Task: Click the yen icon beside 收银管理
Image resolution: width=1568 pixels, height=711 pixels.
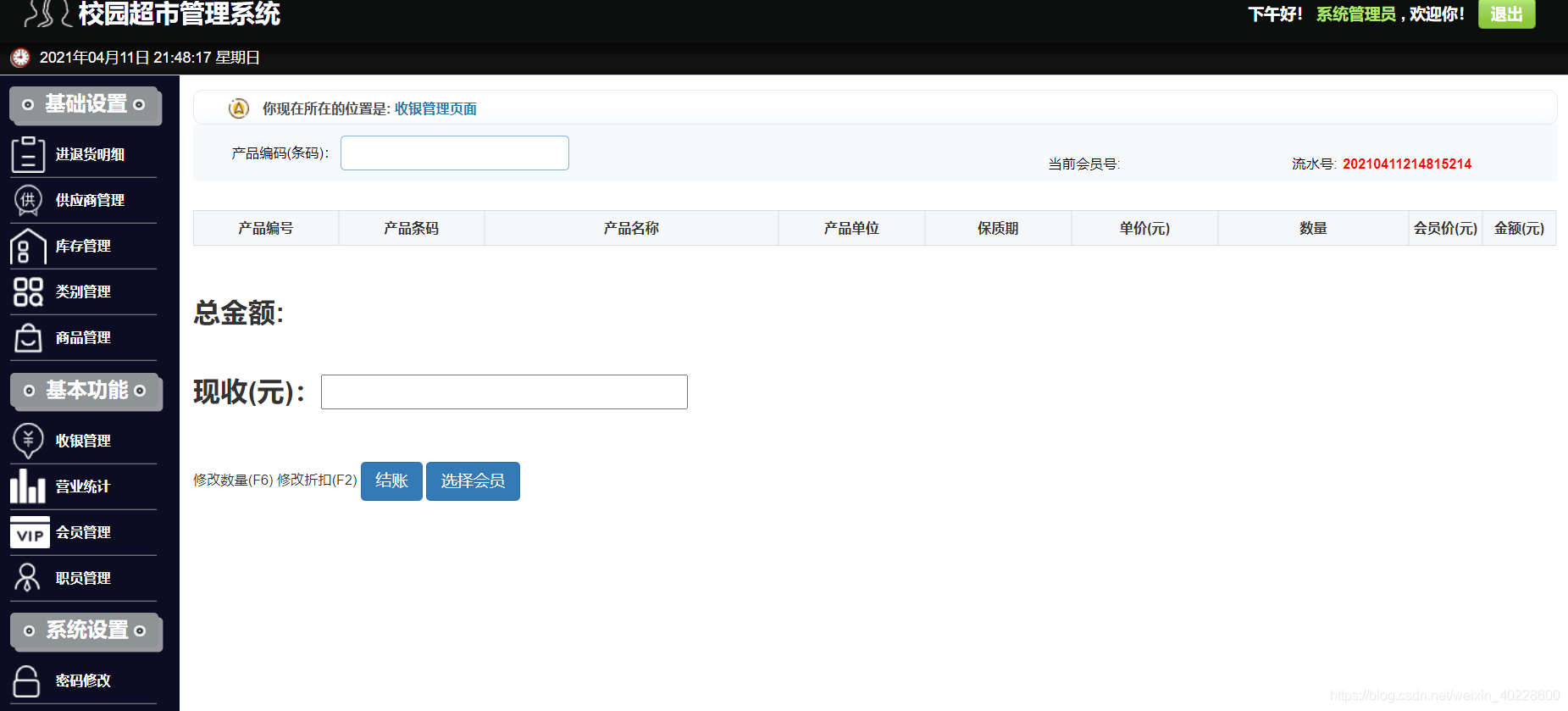Action: (28, 441)
